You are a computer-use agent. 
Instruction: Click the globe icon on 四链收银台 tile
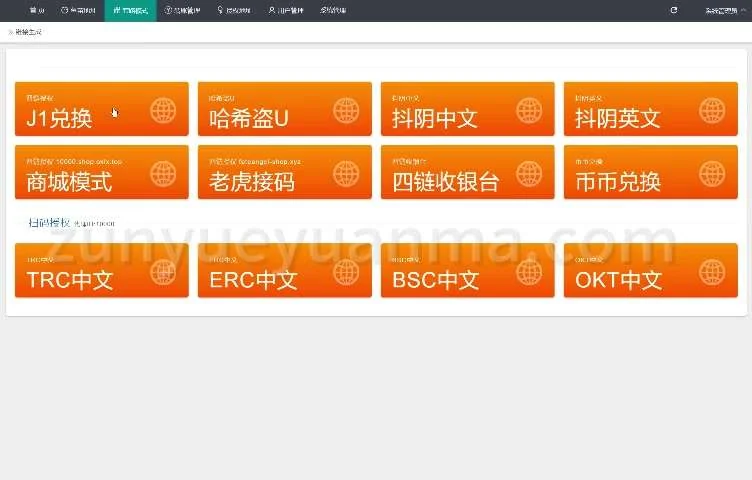[x=529, y=174]
